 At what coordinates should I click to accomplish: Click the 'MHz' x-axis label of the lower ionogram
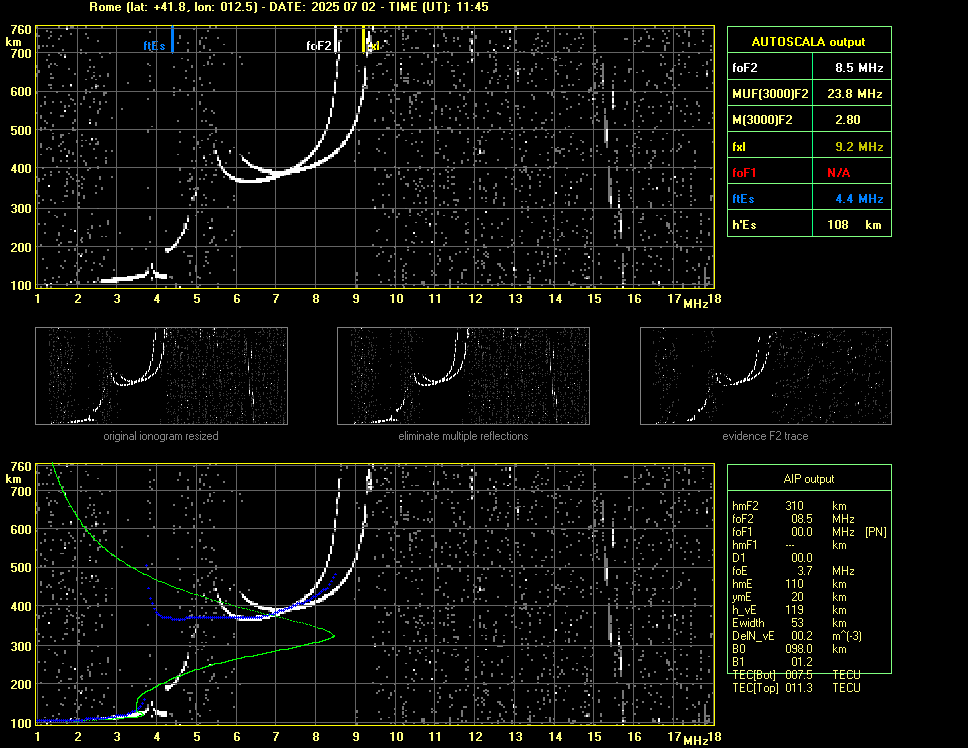[695, 740]
